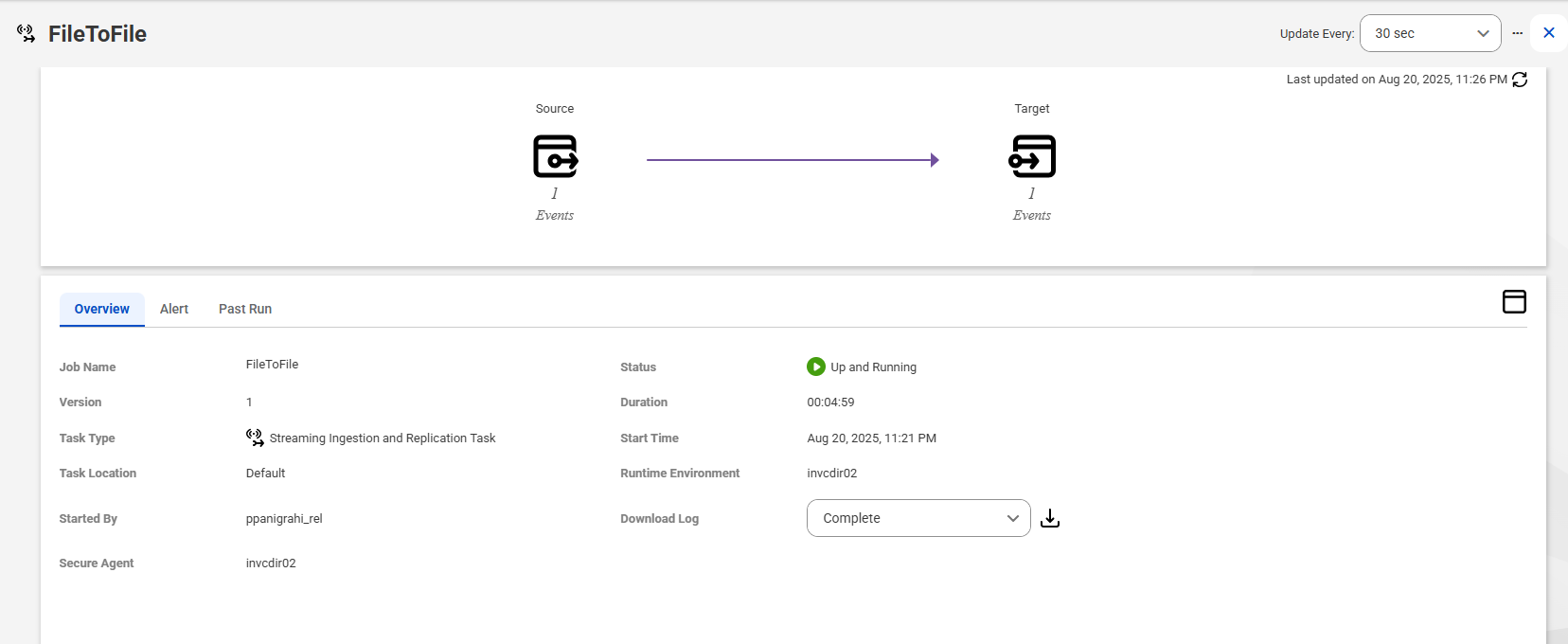Download the selected log file
This screenshot has width=1568, height=644.
(1050, 518)
